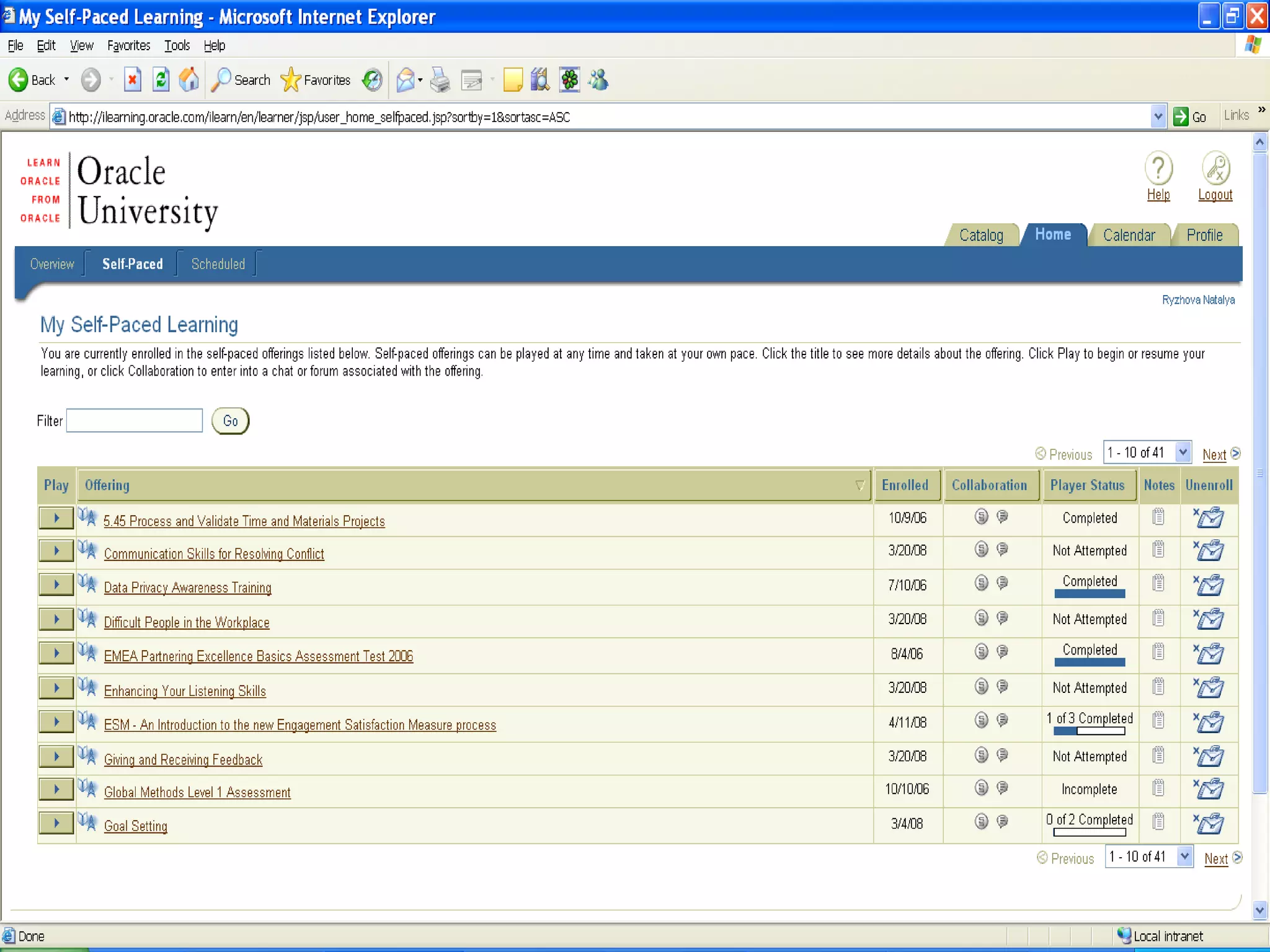Open chat for Communication Skills for Resolving Conflict
This screenshot has height=952, width=1270.
[x=981, y=549]
